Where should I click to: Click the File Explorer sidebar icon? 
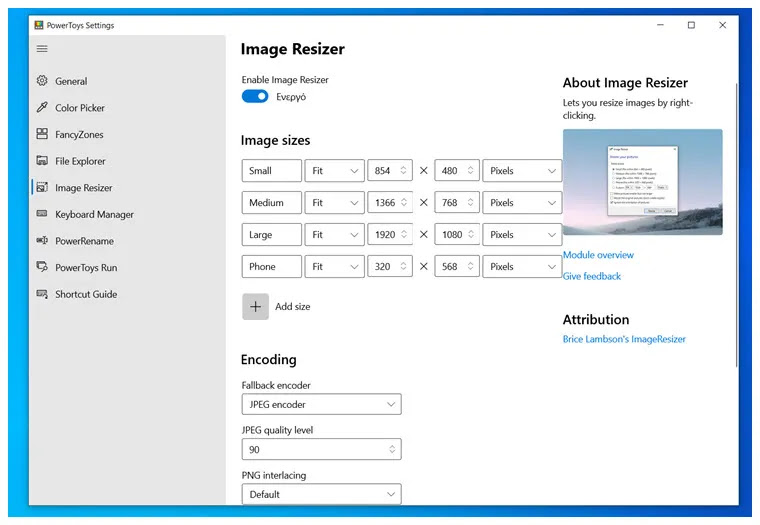tap(42, 160)
